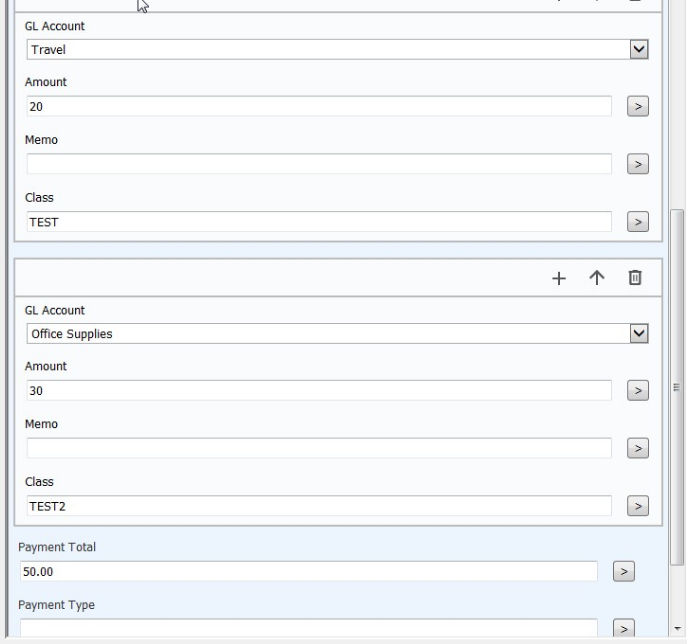Screen dimensions: 687x644
Task: Add a new line item with plus icon
Action: [x=559, y=278]
